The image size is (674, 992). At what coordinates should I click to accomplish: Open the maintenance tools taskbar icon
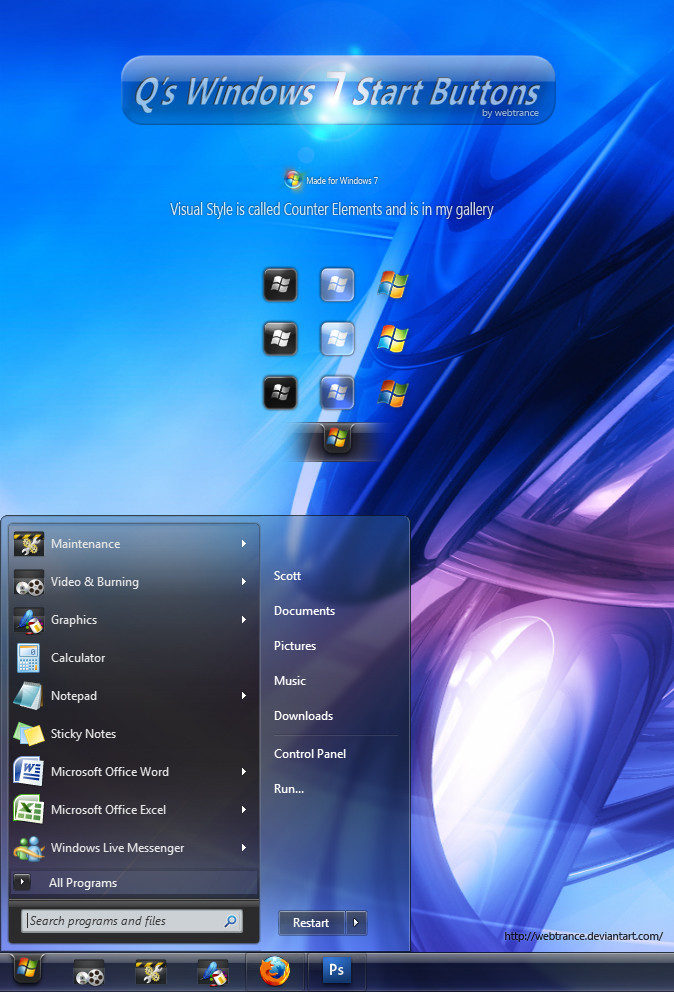point(151,971)
